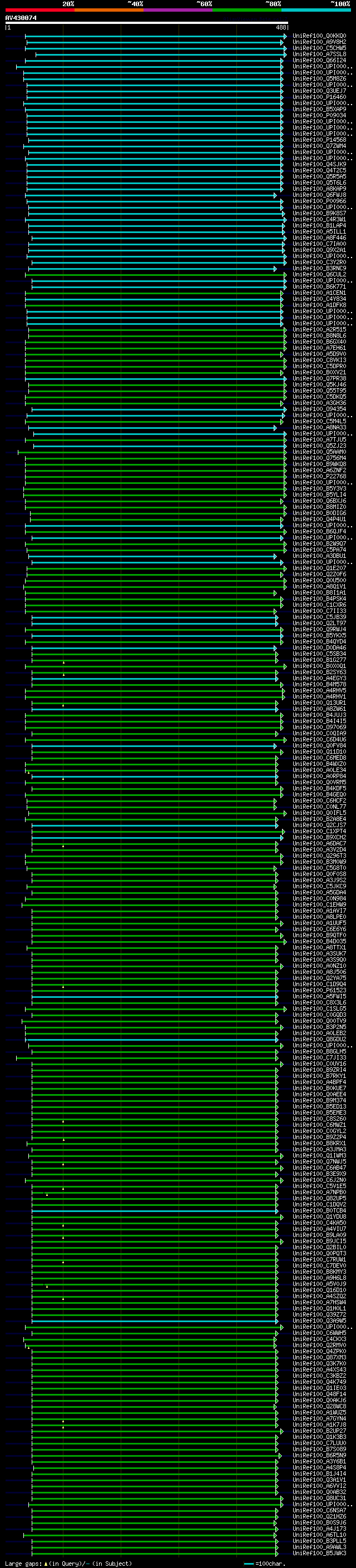Select label UniRef100_A8NA33
The width and height of the screenshot is (356, 1568).
pyautogui.click(x=319, y=427)
